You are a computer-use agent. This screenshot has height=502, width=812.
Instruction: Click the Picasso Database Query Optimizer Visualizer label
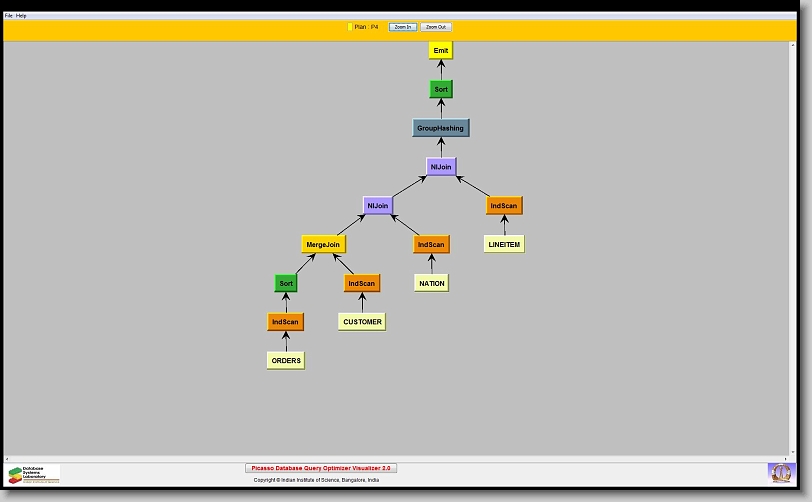[321, 468]
